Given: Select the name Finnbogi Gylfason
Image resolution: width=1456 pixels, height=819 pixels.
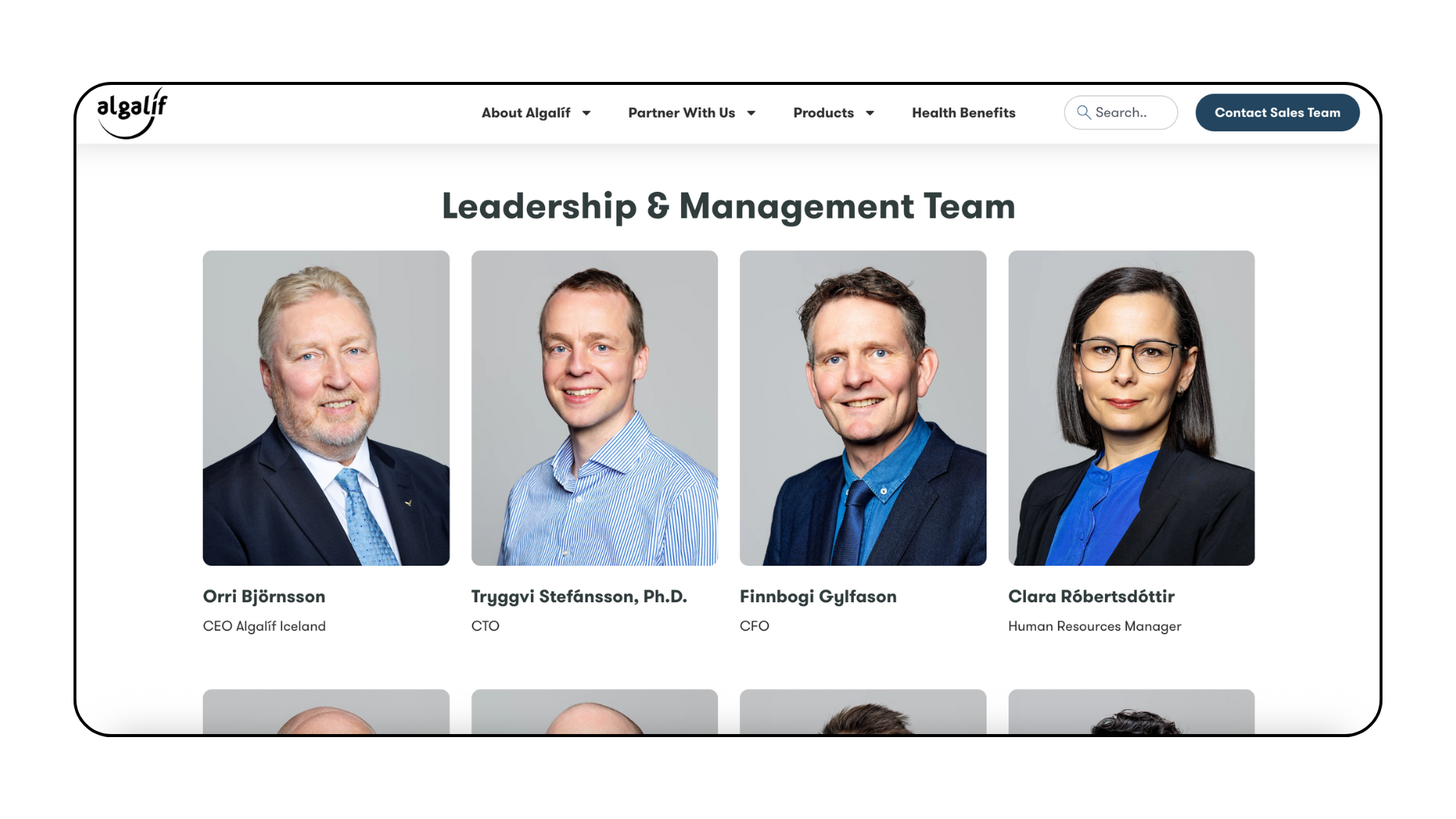Looking at the screenshot, I should click(x=818, y=597).
